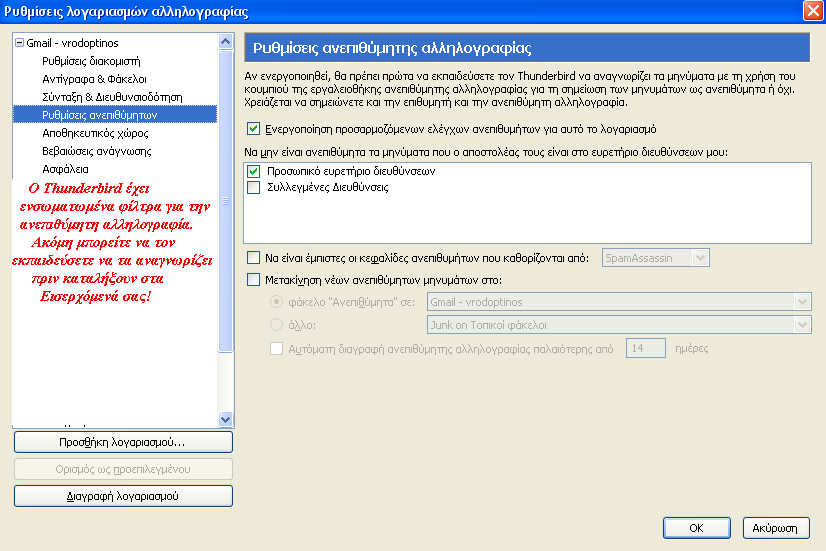Click the account tree scroll up arrow
Viewport: 826px width, 551px height.
[225, 42]
